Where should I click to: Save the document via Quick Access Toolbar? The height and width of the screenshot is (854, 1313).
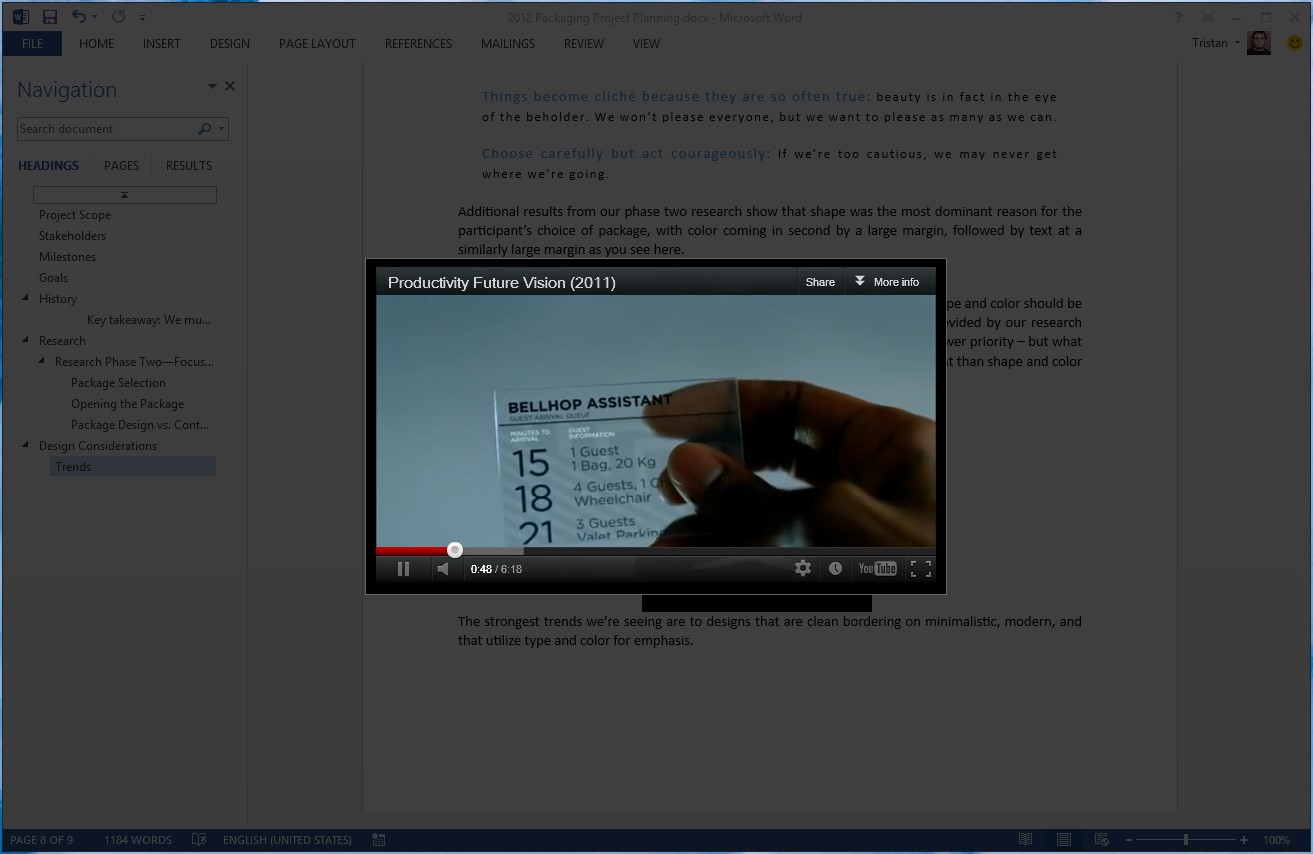pos(49,16)
